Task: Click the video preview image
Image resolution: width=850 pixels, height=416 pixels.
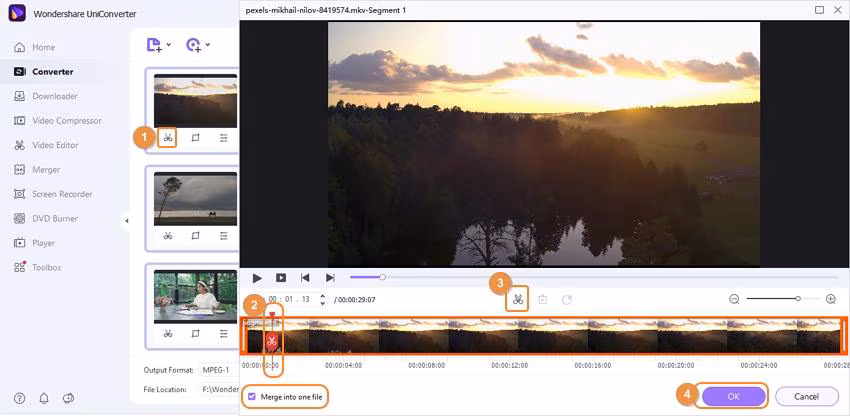Action: click(x=544, y=144)
